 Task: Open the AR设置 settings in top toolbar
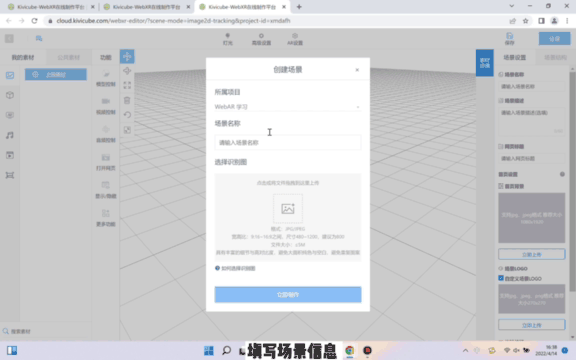click(295, 39)
